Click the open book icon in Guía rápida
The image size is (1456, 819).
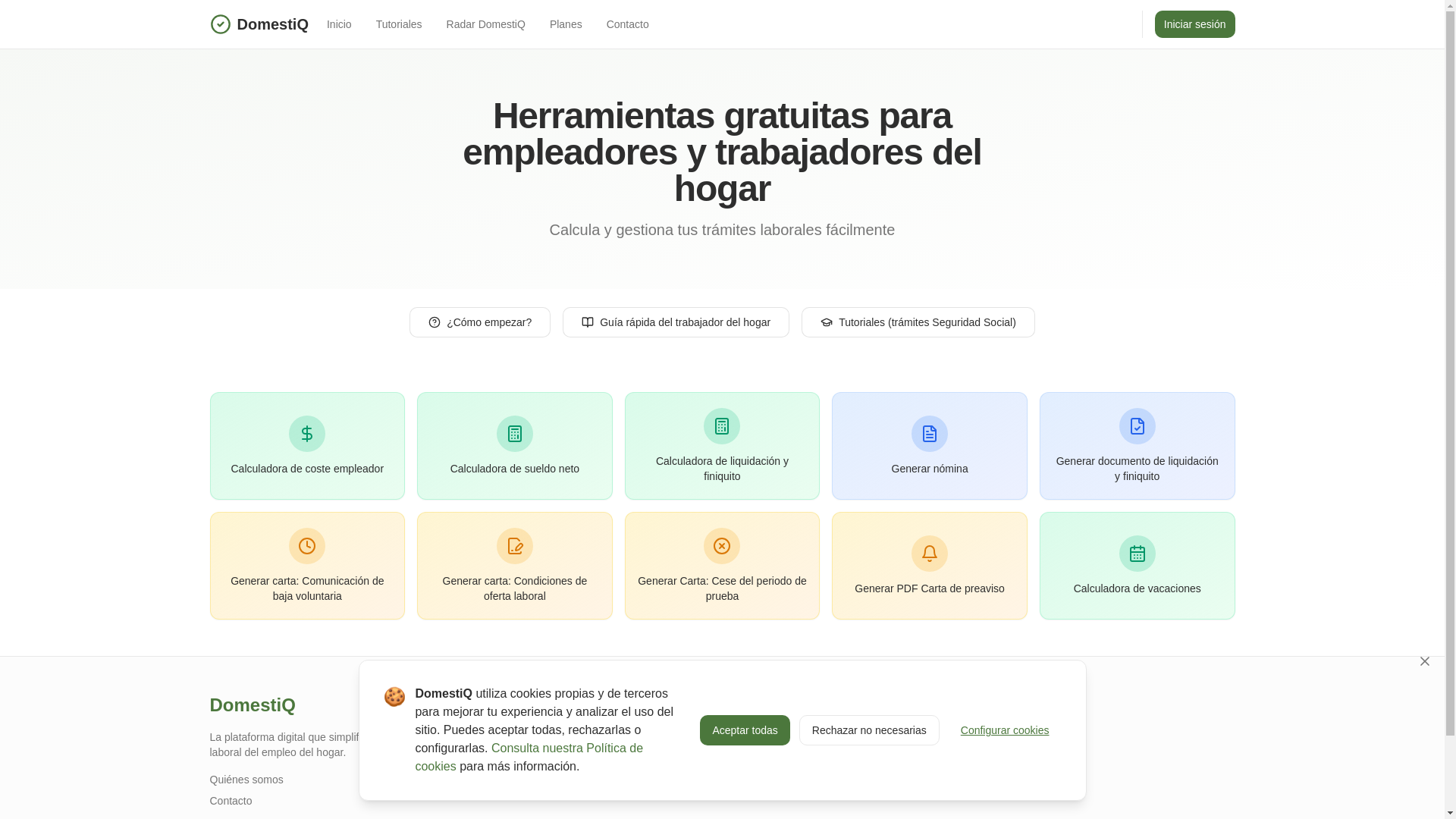pos(588,322)
